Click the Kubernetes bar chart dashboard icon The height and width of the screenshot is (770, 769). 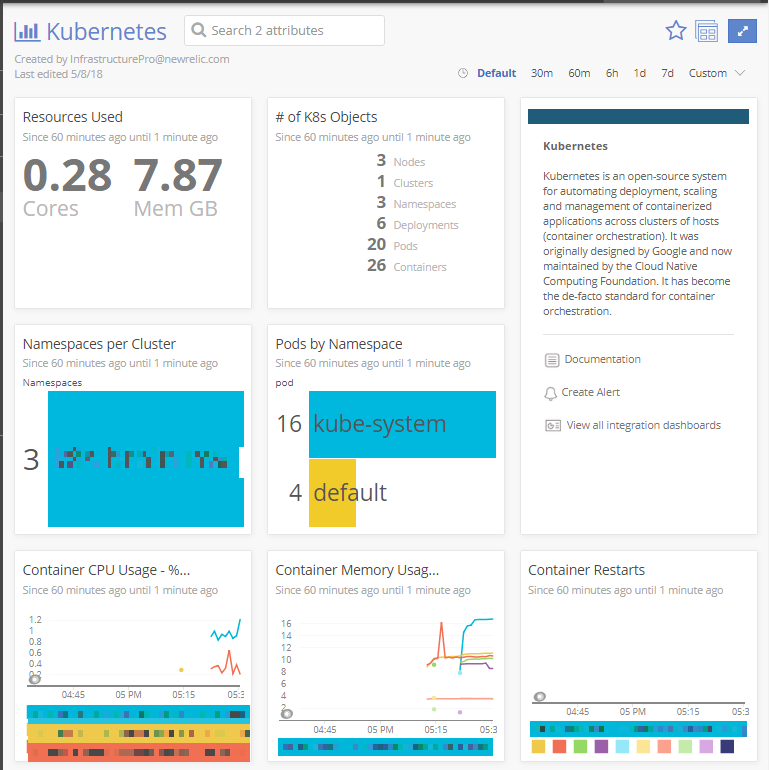coord(27,31)
